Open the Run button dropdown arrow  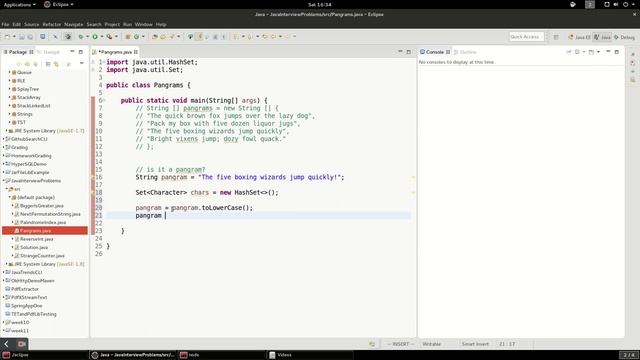tap(102, 37)
